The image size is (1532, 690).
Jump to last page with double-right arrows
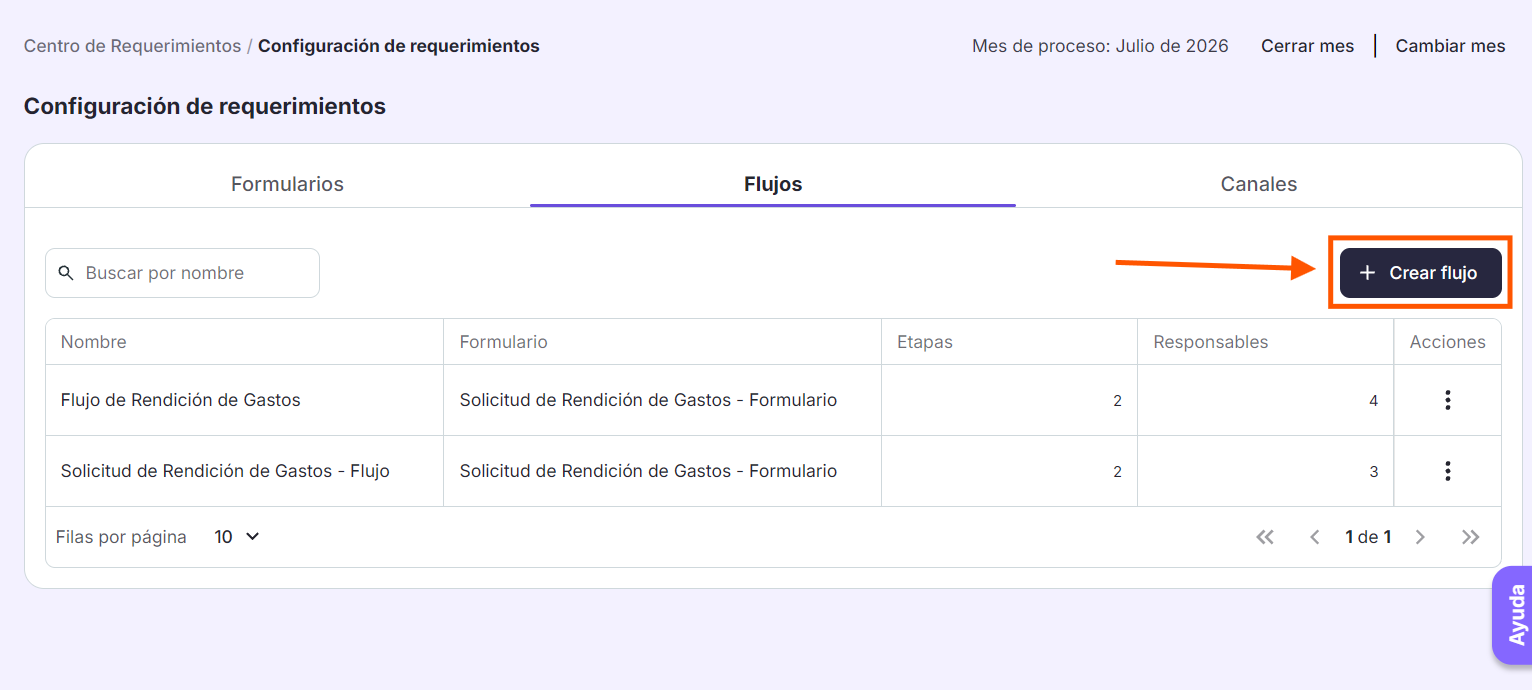(x=1470, y=537)
